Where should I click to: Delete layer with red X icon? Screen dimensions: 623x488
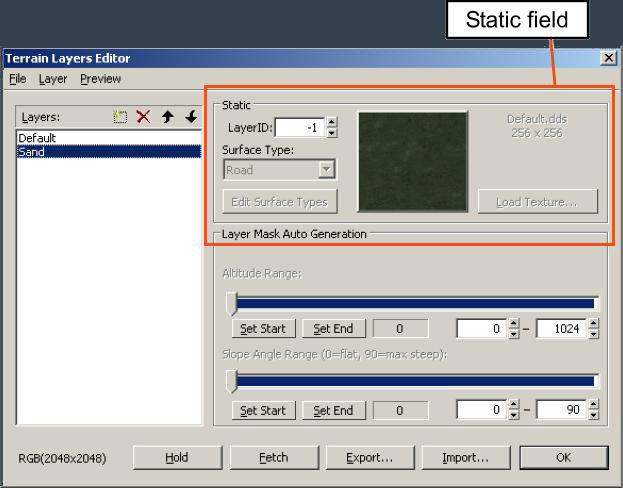(143, 117)
